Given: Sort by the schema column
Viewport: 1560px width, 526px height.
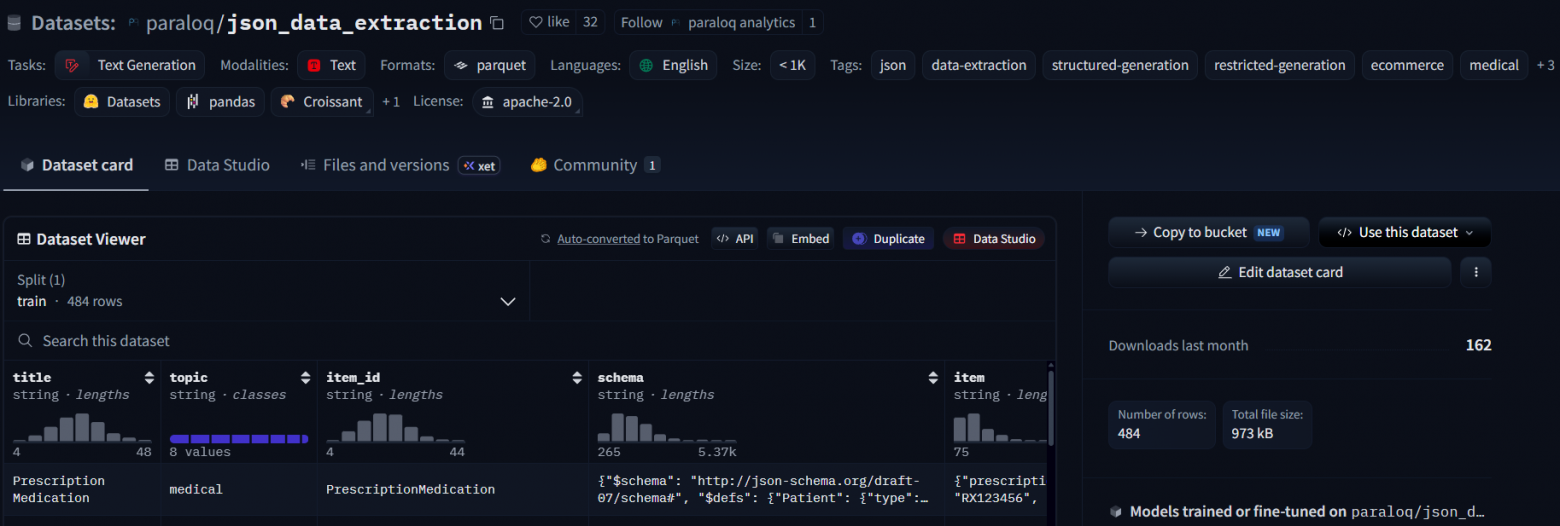Looking at the screenshot, I should [x=933, y=378].
